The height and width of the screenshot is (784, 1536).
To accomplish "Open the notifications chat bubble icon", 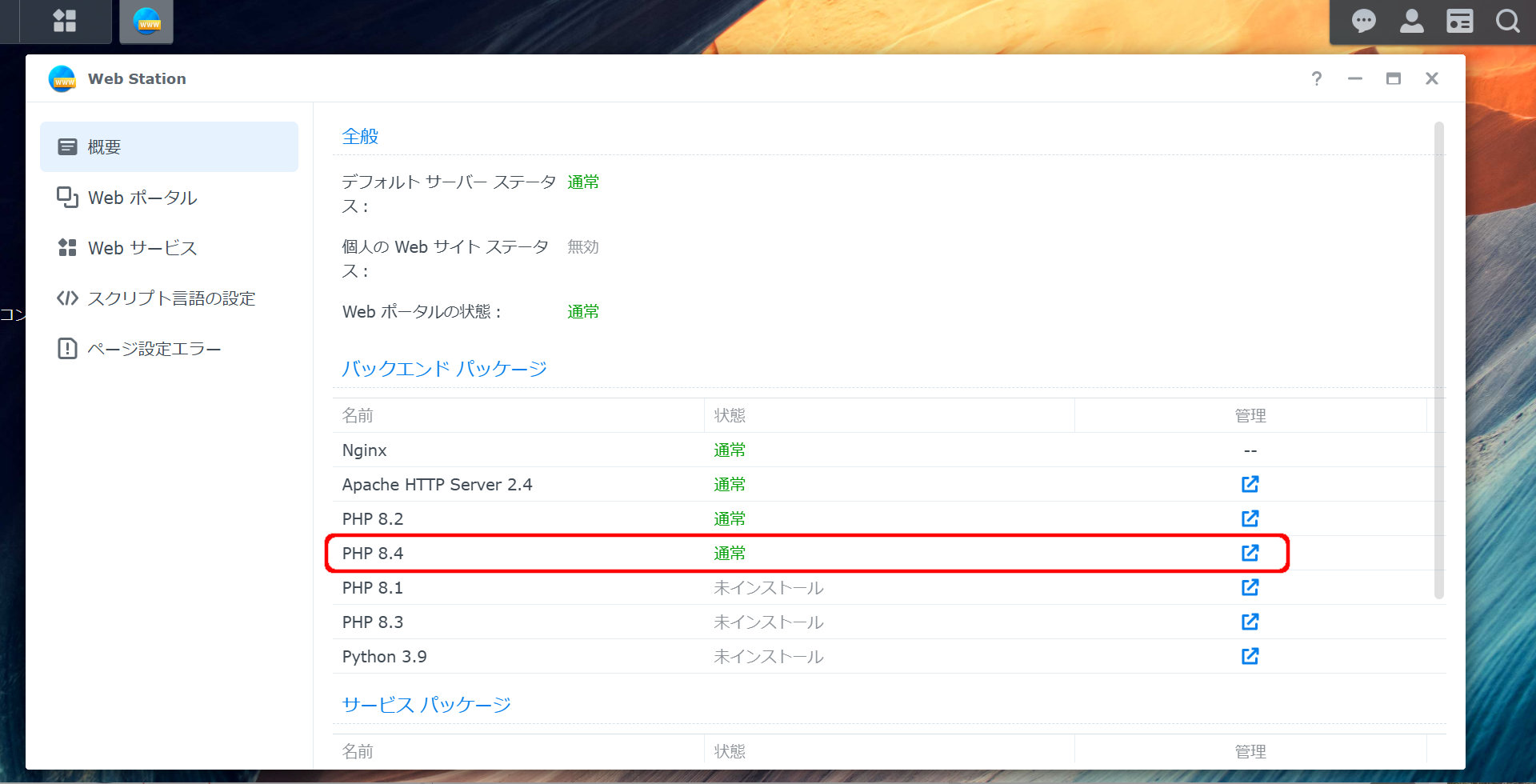I will click(x=1363, y=21).
